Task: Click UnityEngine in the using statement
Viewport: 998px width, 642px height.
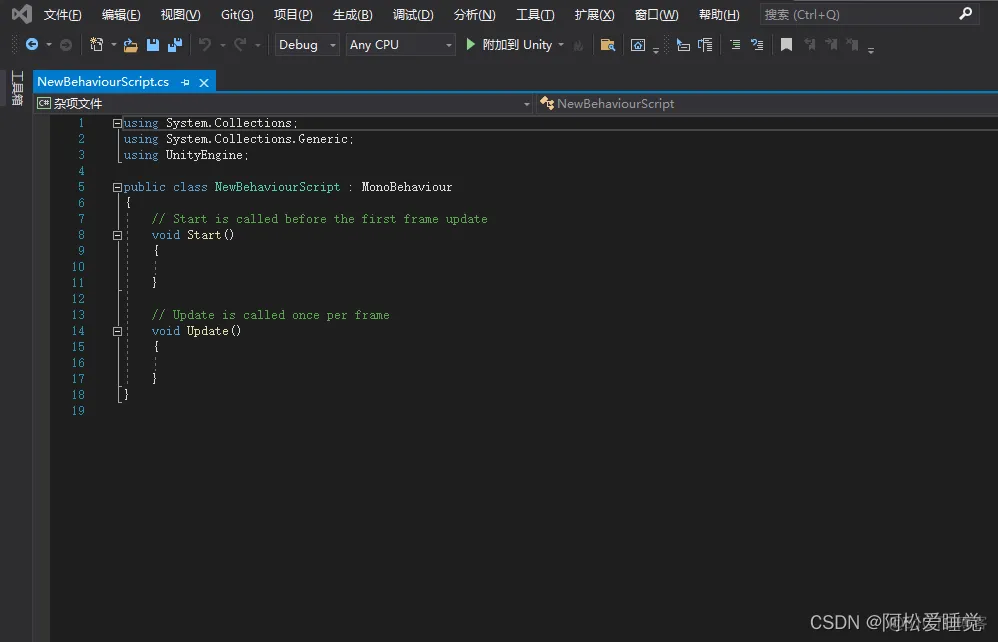Action: (204, 155)
